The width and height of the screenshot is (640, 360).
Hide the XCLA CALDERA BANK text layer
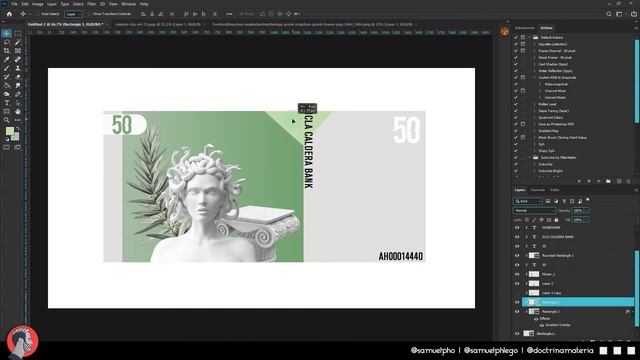(x=517, y=237)
